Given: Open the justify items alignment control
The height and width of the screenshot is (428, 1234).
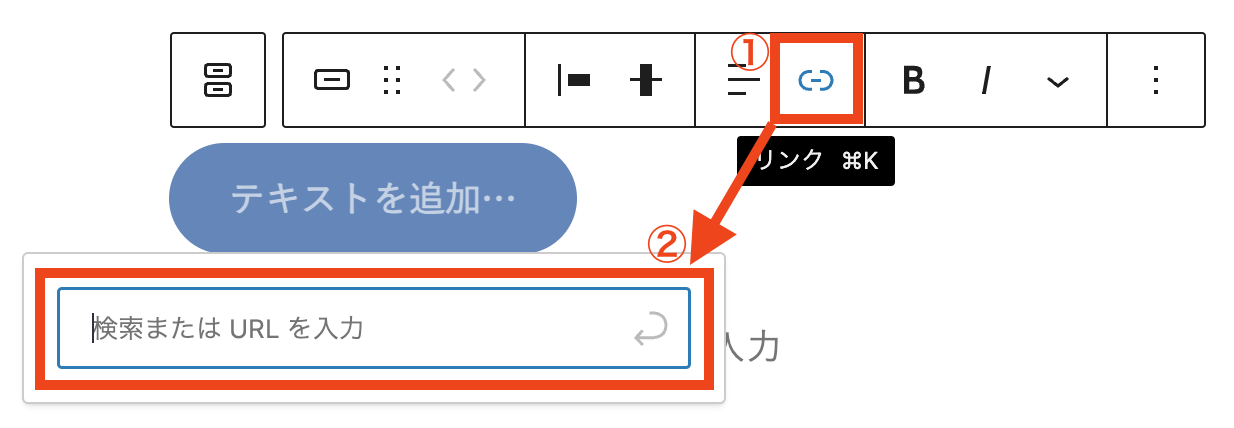Looking at the screenshot, I should point(574,80).
